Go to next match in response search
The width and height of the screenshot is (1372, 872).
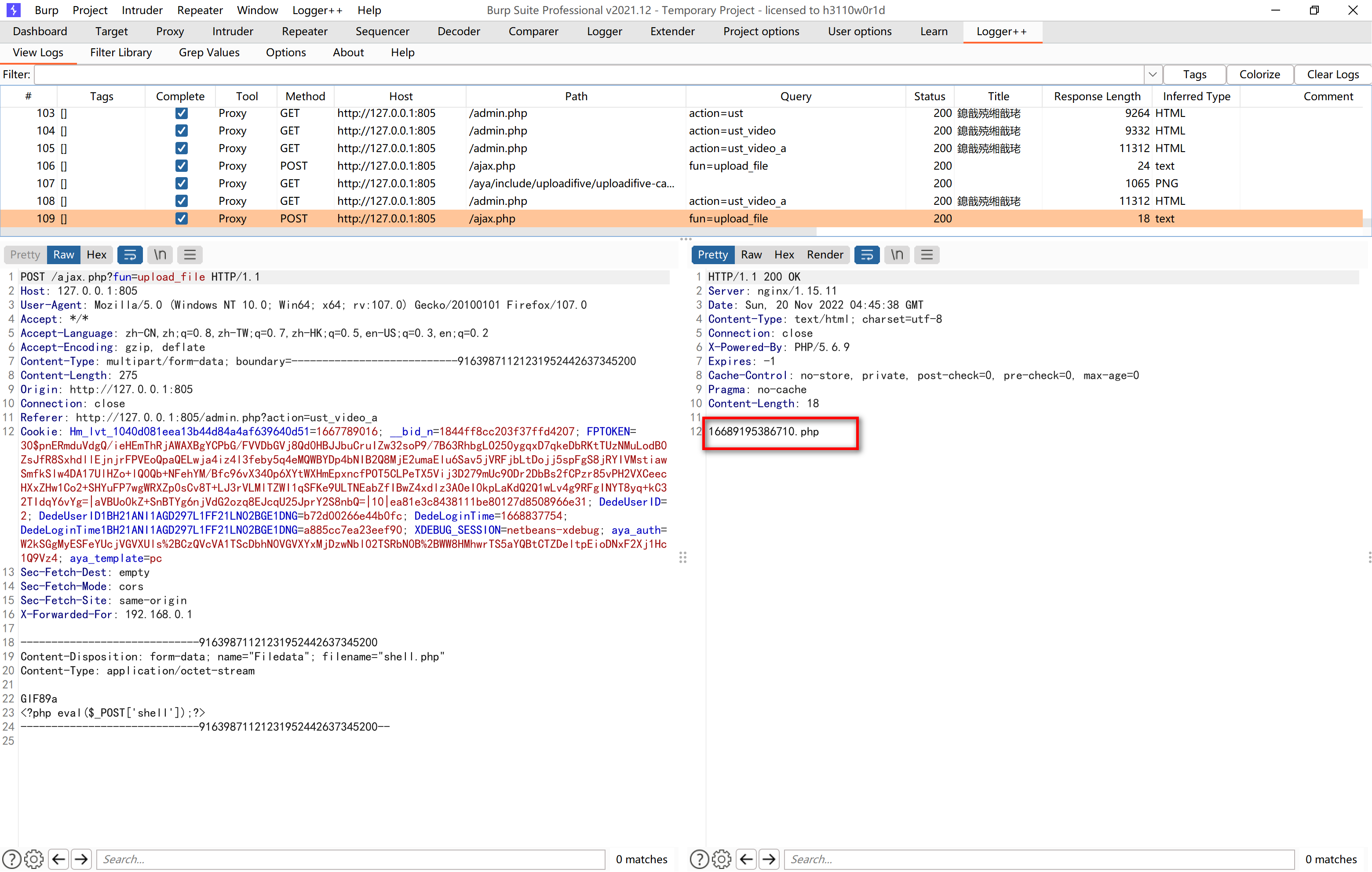click(x=769, y=858)
